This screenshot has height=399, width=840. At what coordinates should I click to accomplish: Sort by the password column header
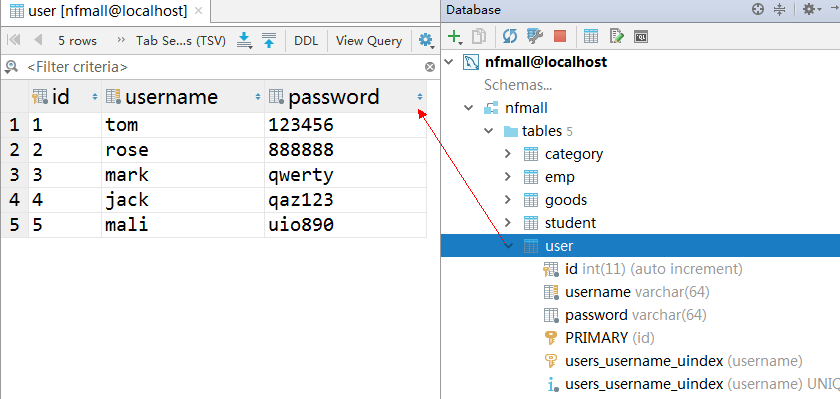[x=346, y=97]
